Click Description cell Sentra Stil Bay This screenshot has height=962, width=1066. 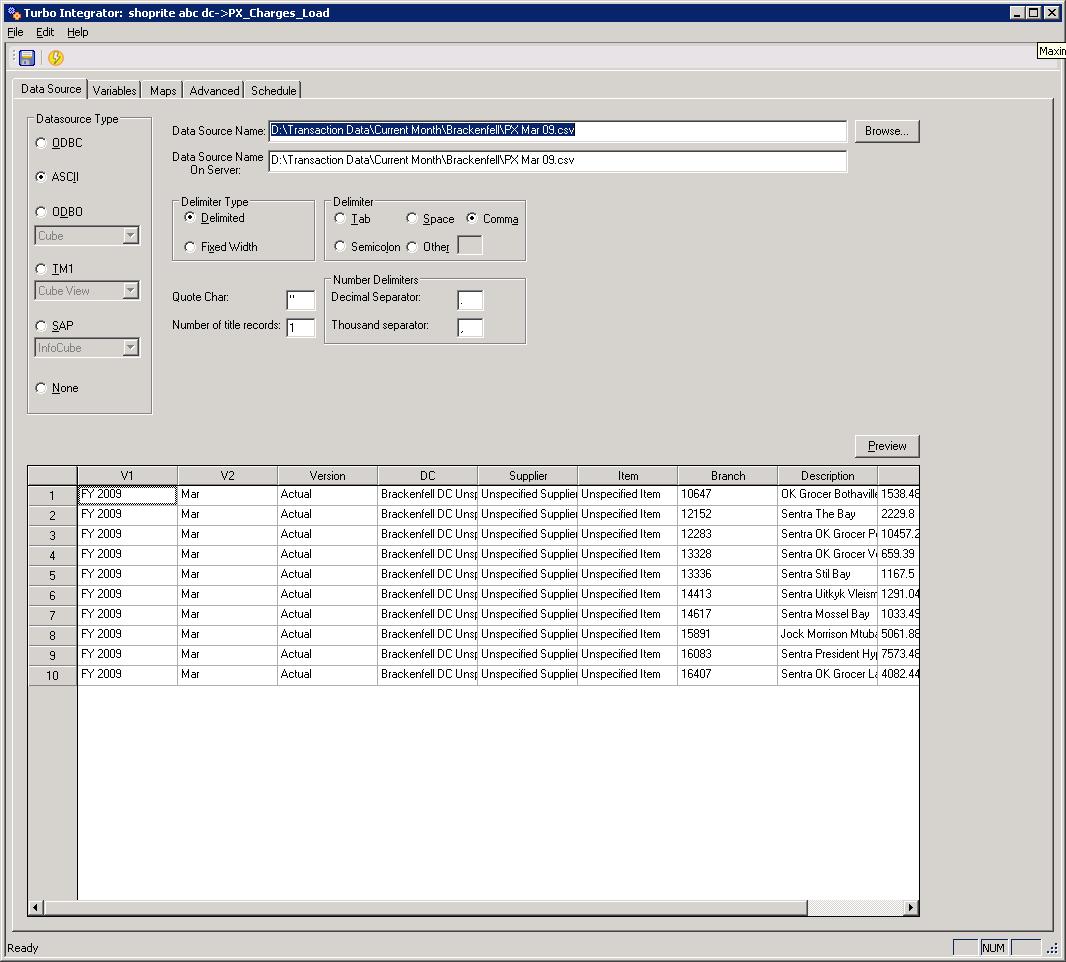tap(827, 574)
